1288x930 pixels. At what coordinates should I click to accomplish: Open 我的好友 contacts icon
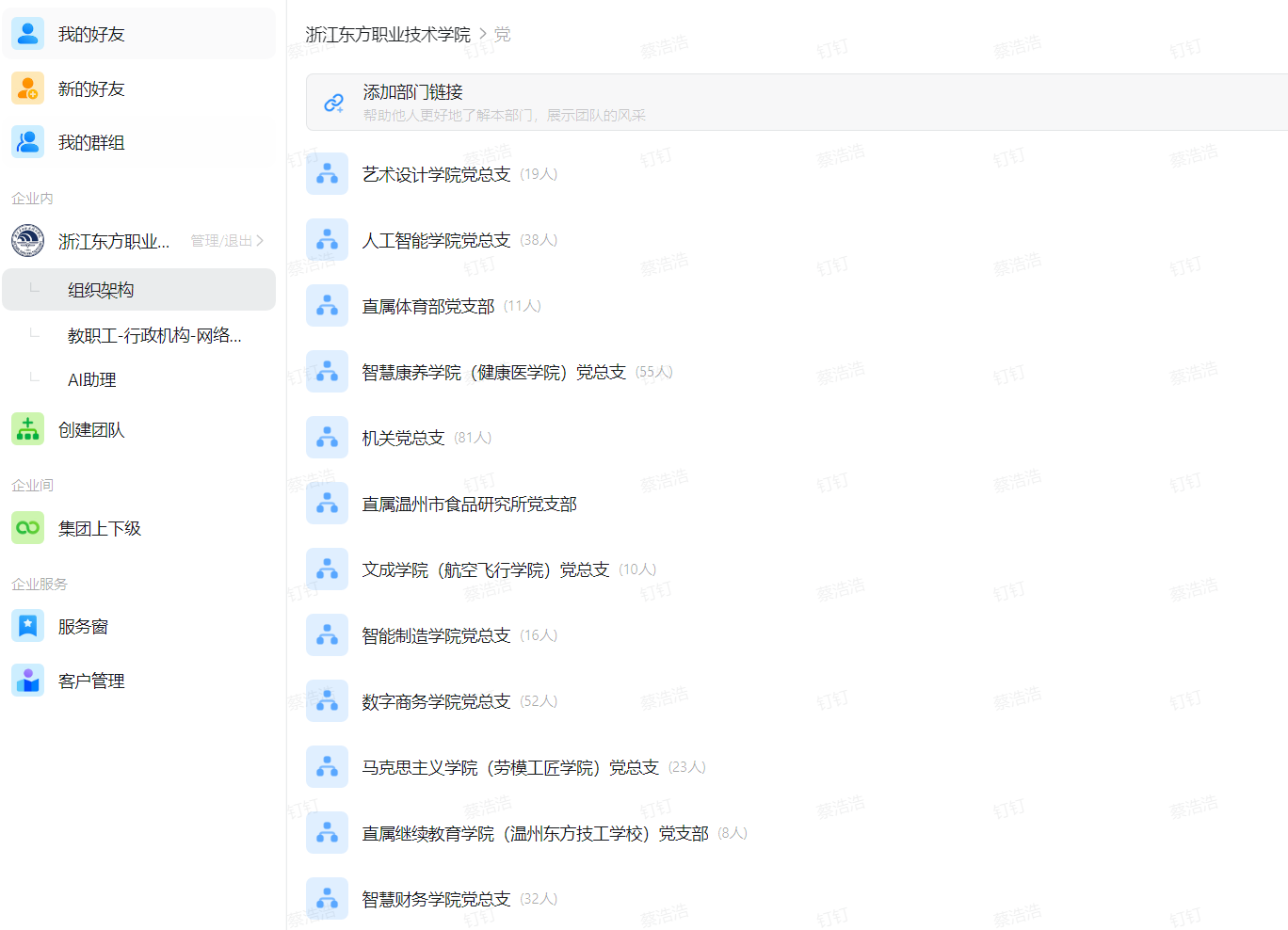[x=27, y=34]
